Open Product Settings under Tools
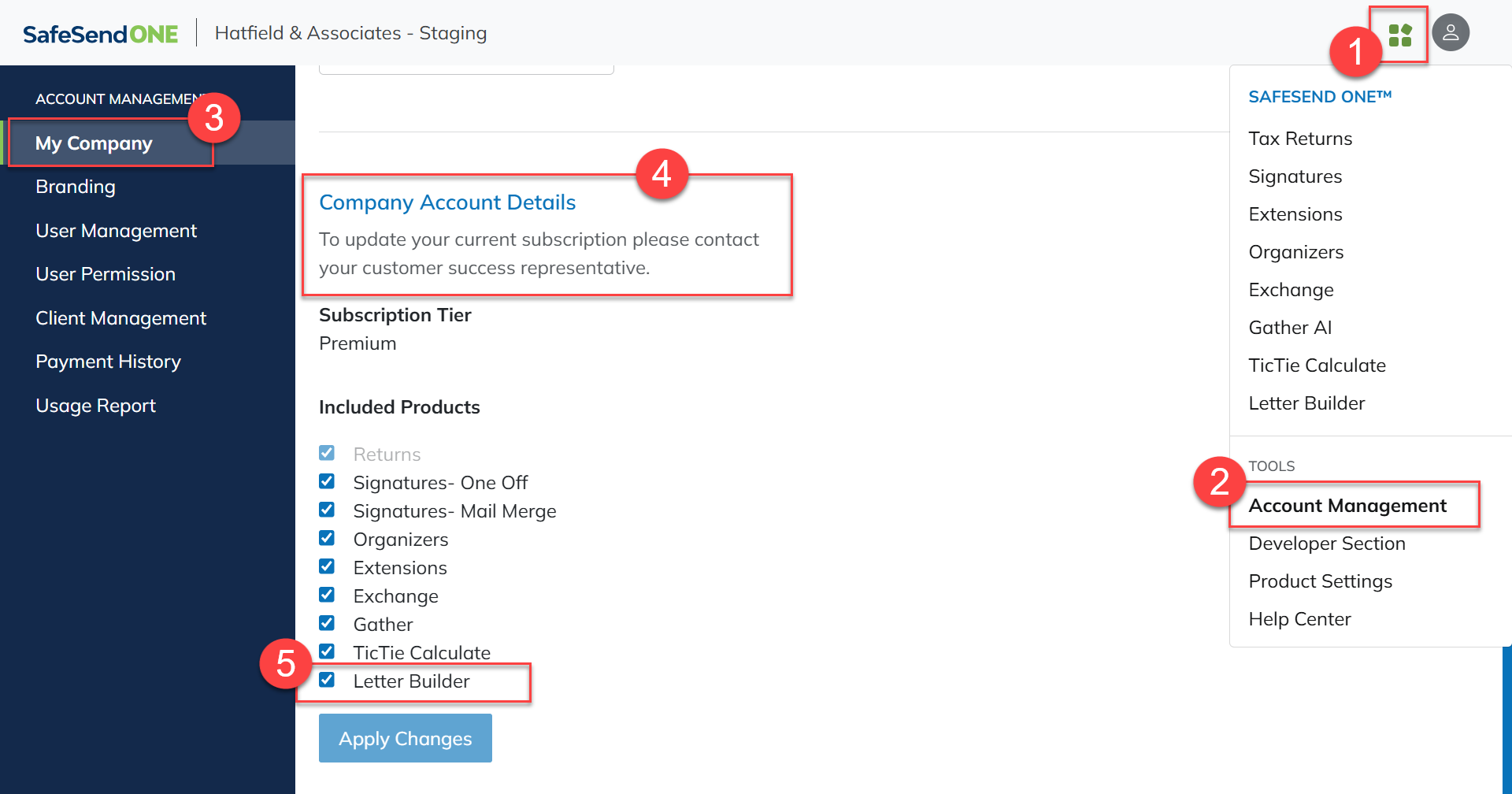This screenshot has height=794, width=1512. [1321, 581]
